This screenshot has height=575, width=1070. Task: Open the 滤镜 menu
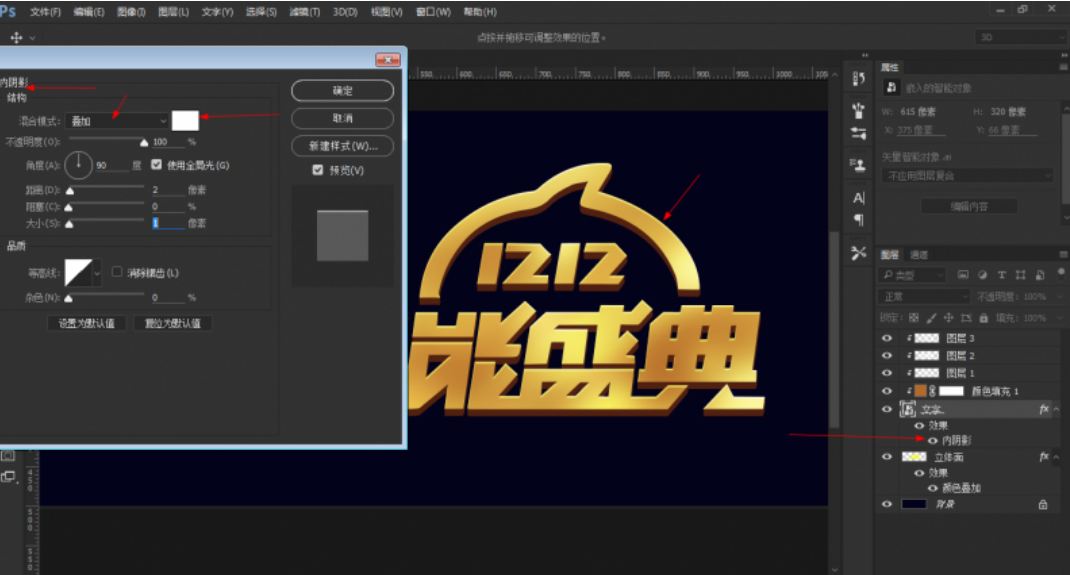click(304, 12)
